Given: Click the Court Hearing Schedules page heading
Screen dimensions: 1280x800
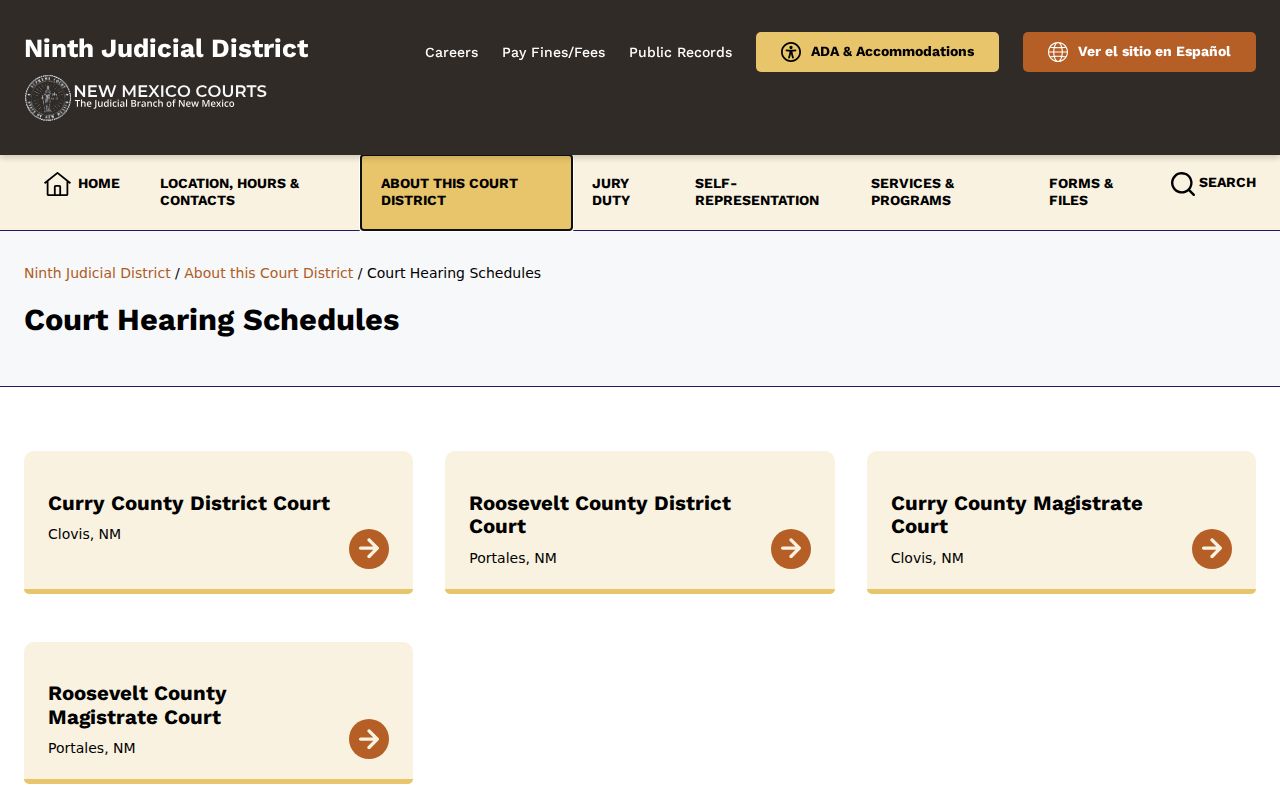Looking at the screenshot, I should click(212, 320).
